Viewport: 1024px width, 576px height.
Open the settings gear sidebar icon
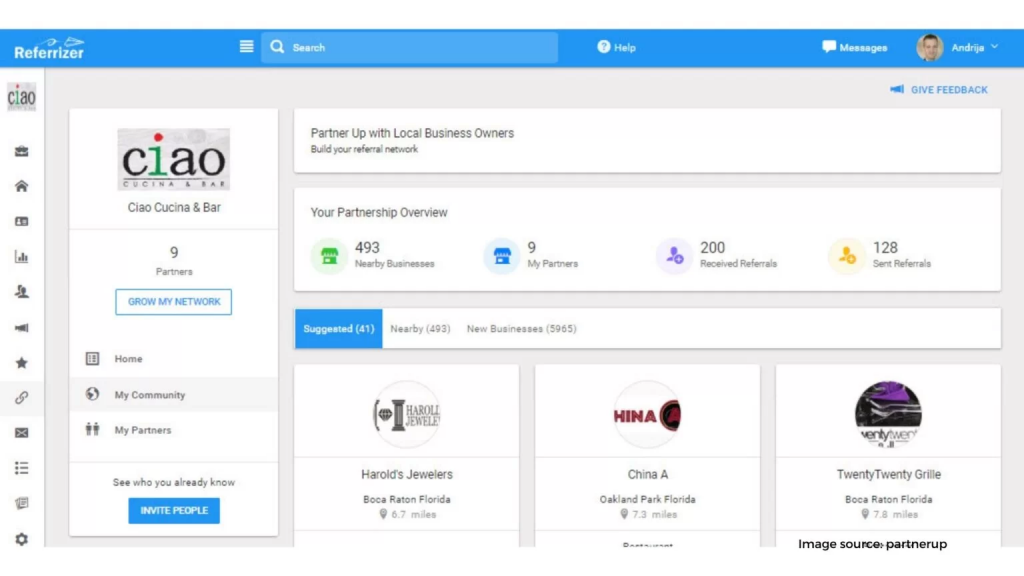[x=22, y=539]
